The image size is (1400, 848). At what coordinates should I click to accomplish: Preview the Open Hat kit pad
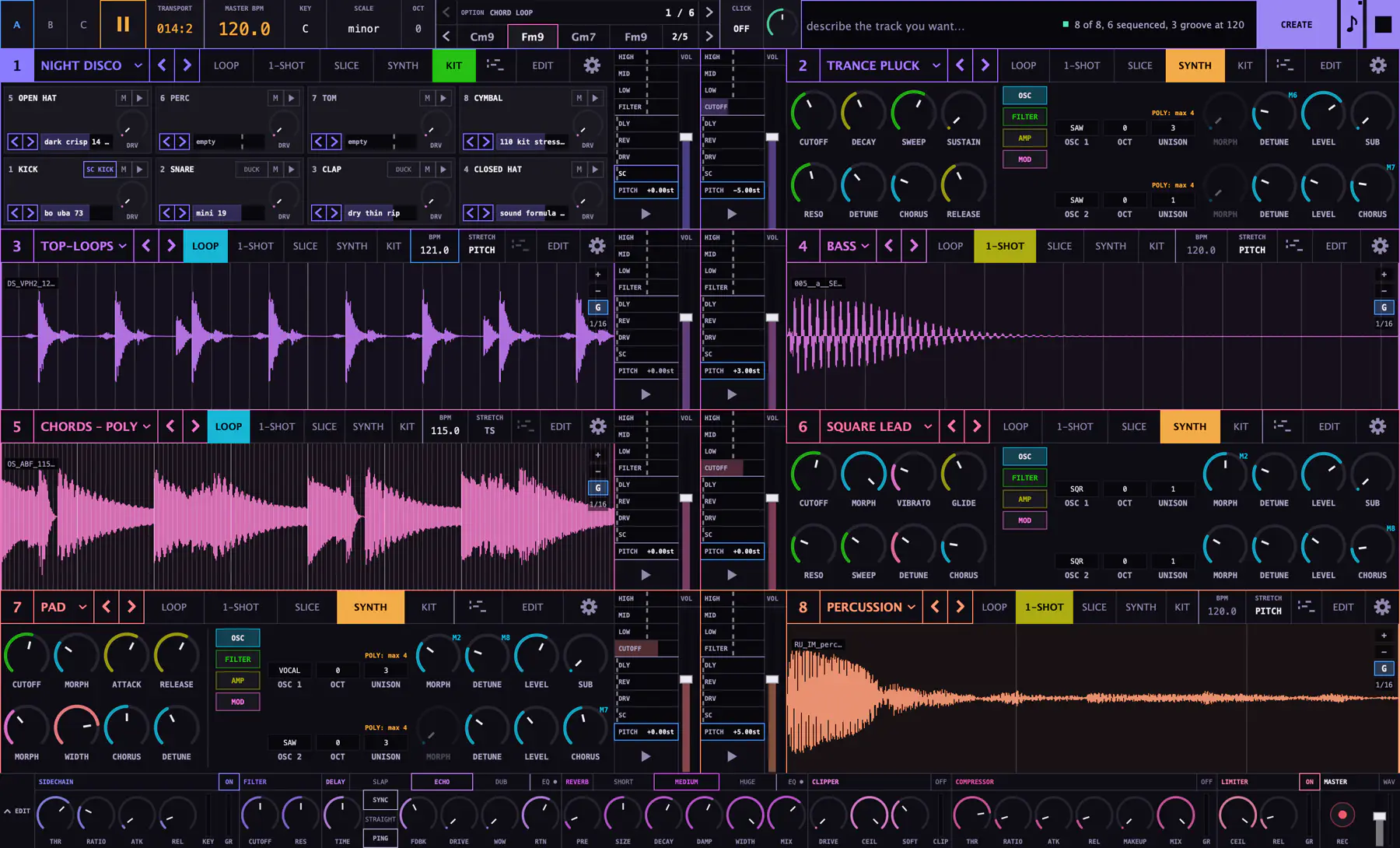(140, 98)
